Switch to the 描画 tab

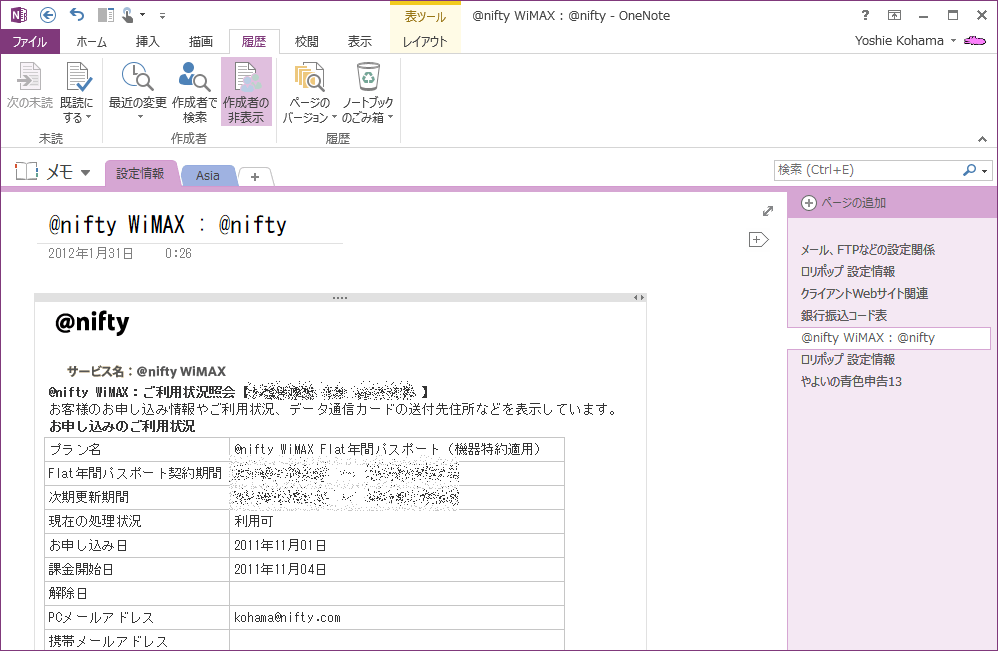200,41
